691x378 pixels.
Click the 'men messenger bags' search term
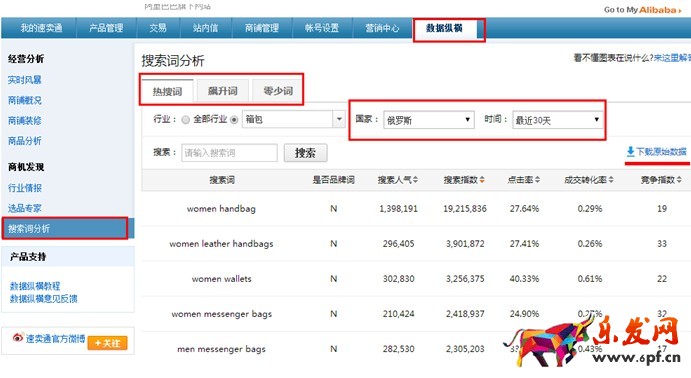point(222,349)
